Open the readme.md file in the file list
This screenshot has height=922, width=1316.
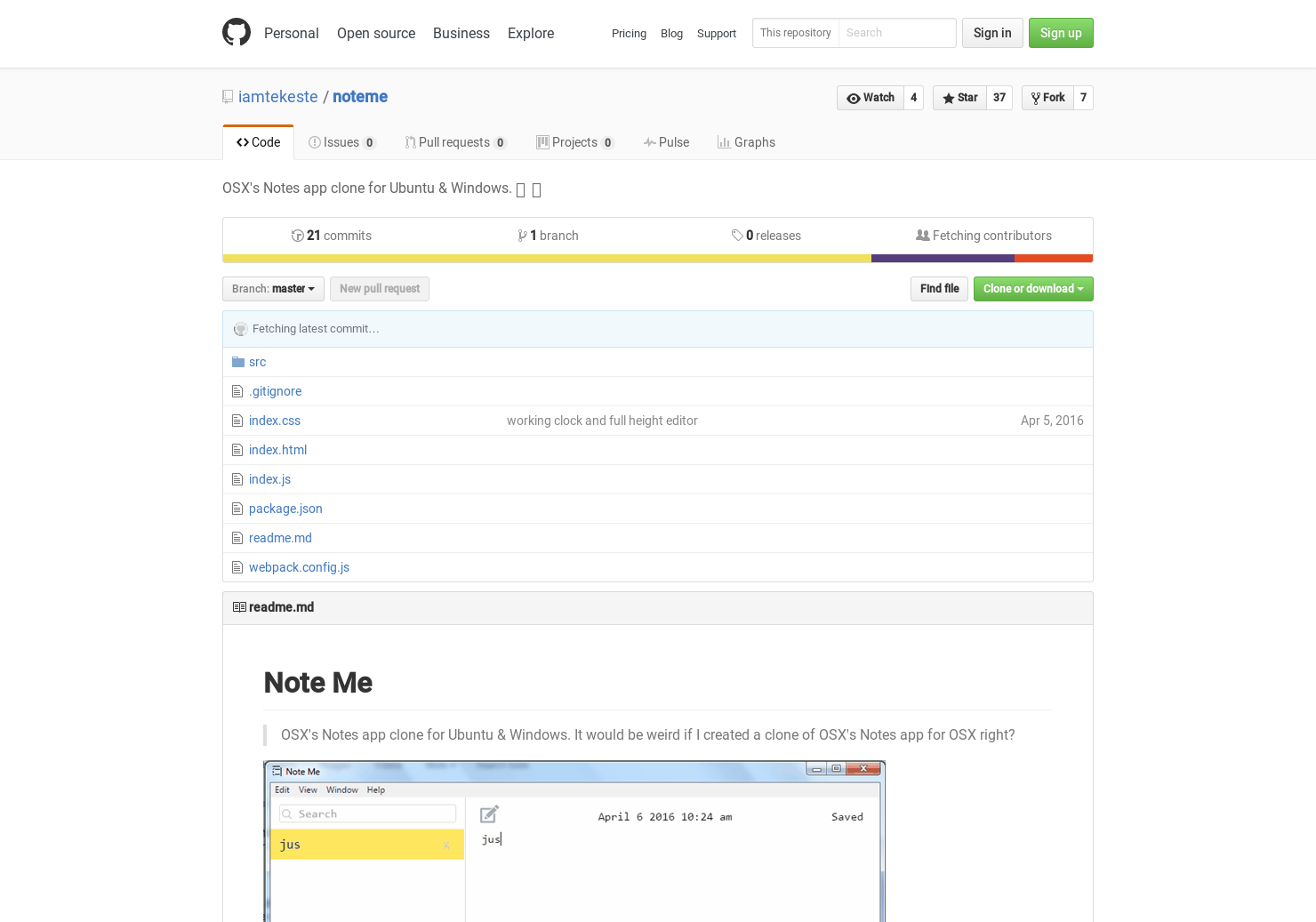pos(280,538)
